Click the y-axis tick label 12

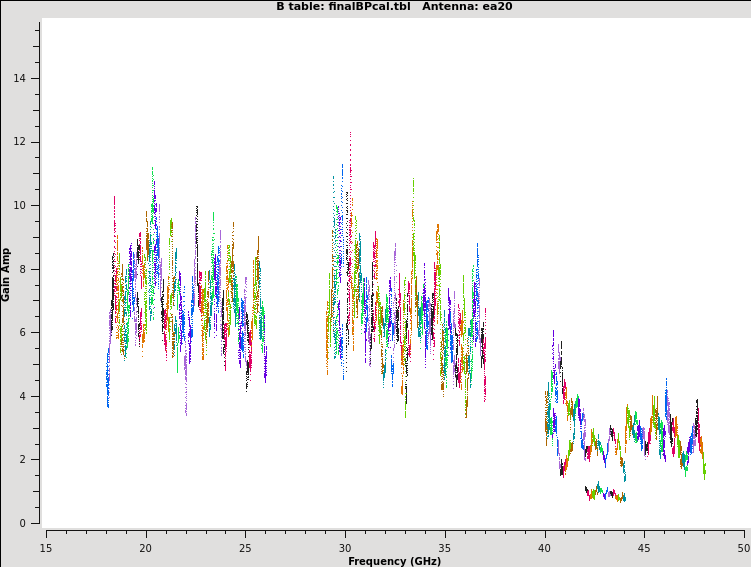[x=21, y=142]
